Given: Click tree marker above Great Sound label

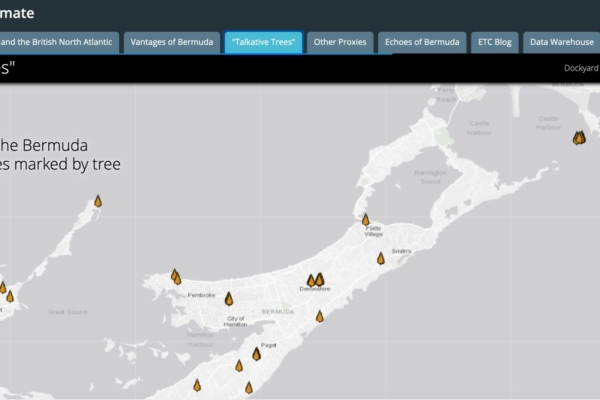Looking at the screenshot, I should click(10, 296).
